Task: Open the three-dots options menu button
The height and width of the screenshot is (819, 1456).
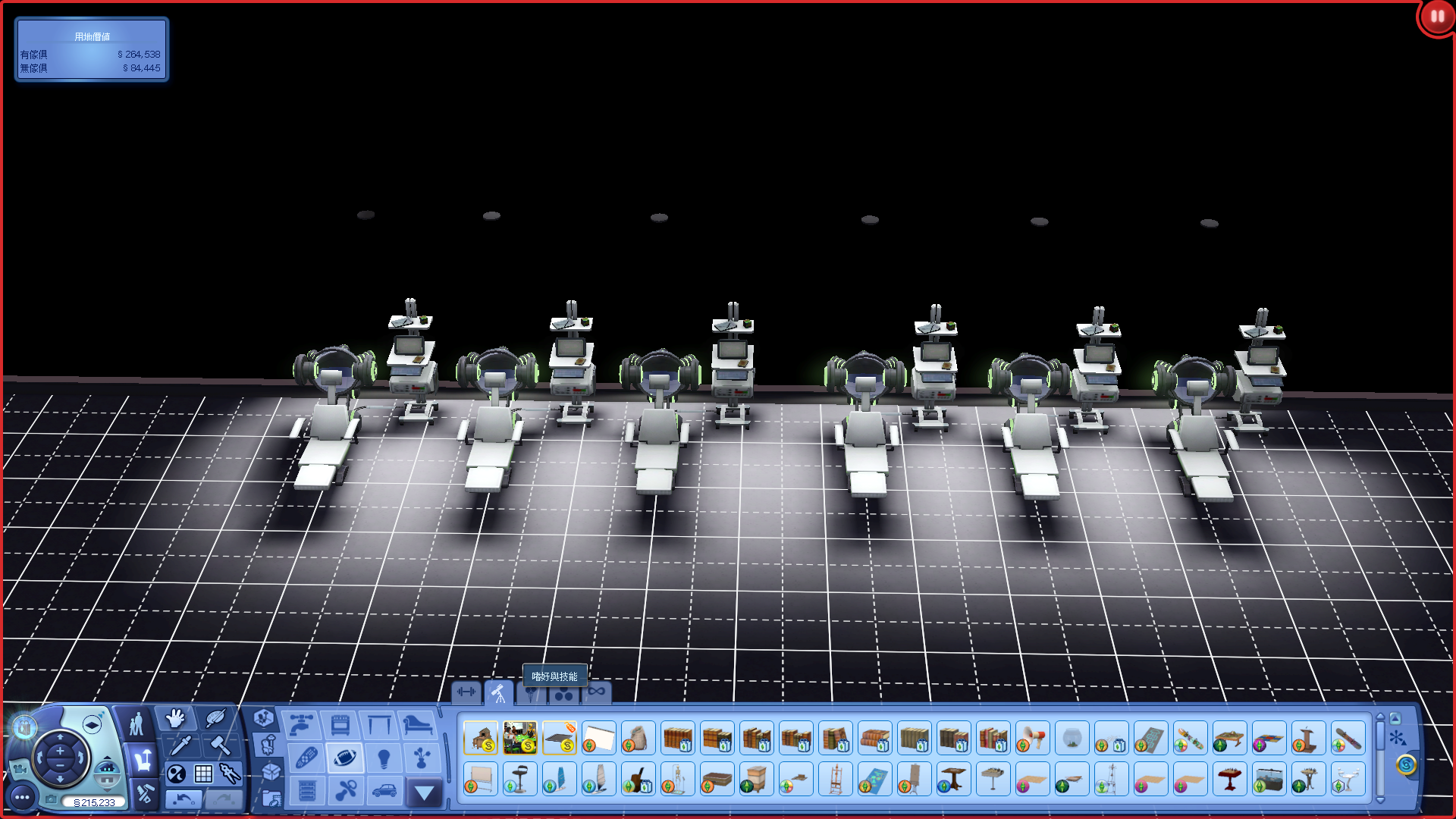Action: (x=22, y=797)
